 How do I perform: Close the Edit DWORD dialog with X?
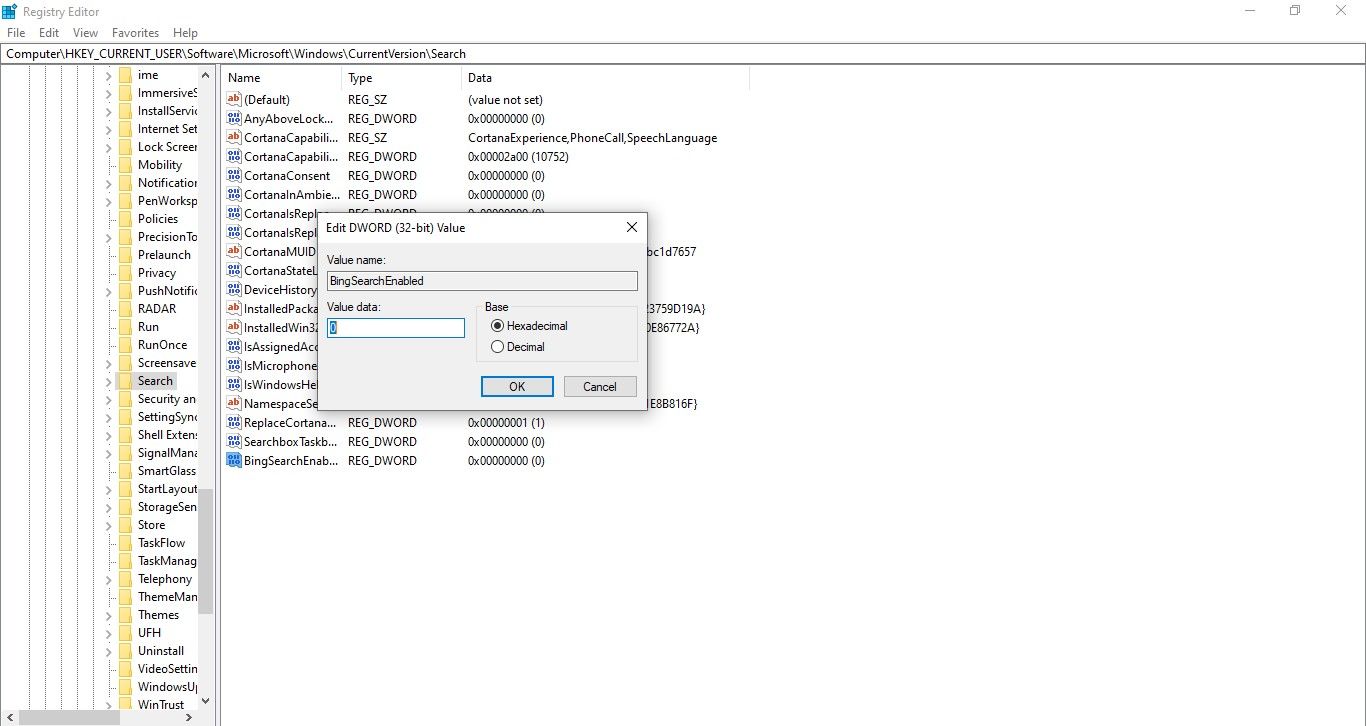[631, 228]
